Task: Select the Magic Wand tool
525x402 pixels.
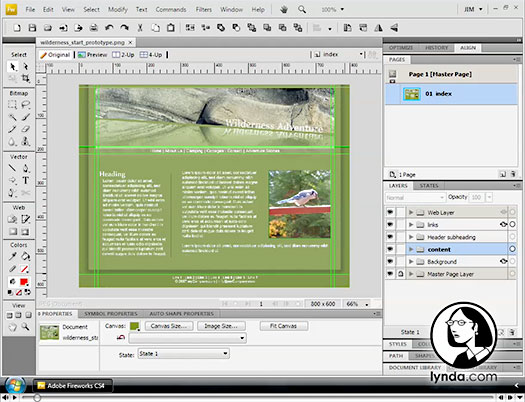Action: tap(13, 117)
